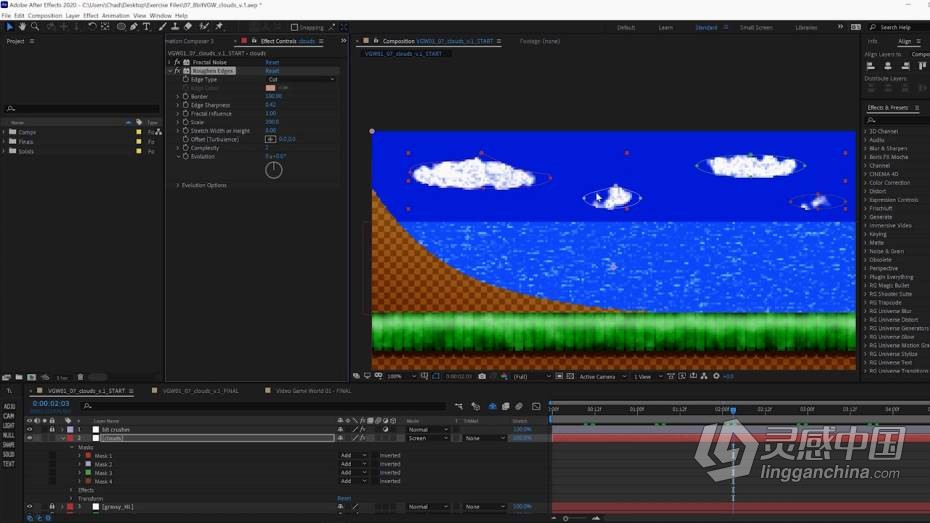Select the Type text tool
The height and width of the screenshot is (523, 930).
[146, 27]
